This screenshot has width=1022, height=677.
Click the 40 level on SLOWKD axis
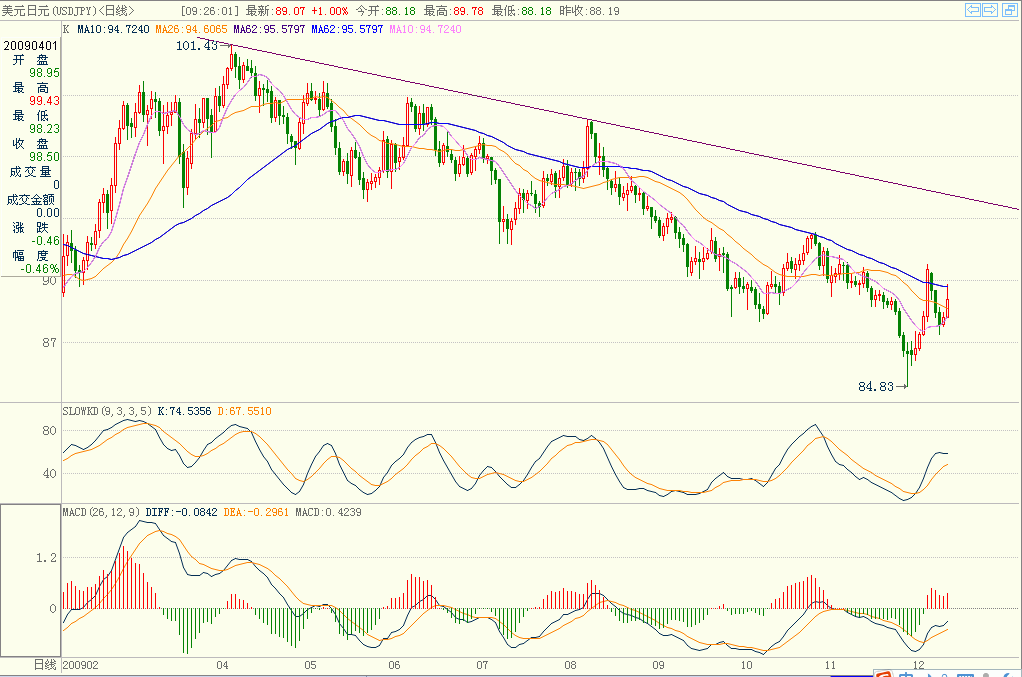pyautogui.click(x=50, y=474)
